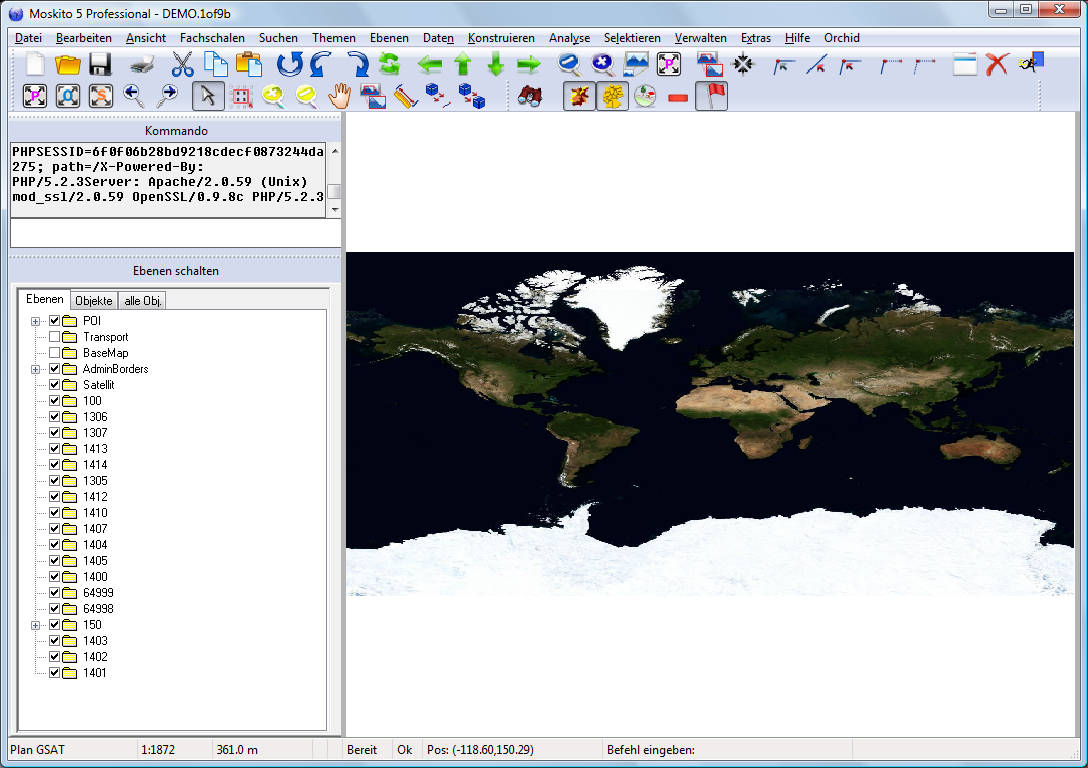Enable the Transport layer checkbox

[x=55, y=337]
